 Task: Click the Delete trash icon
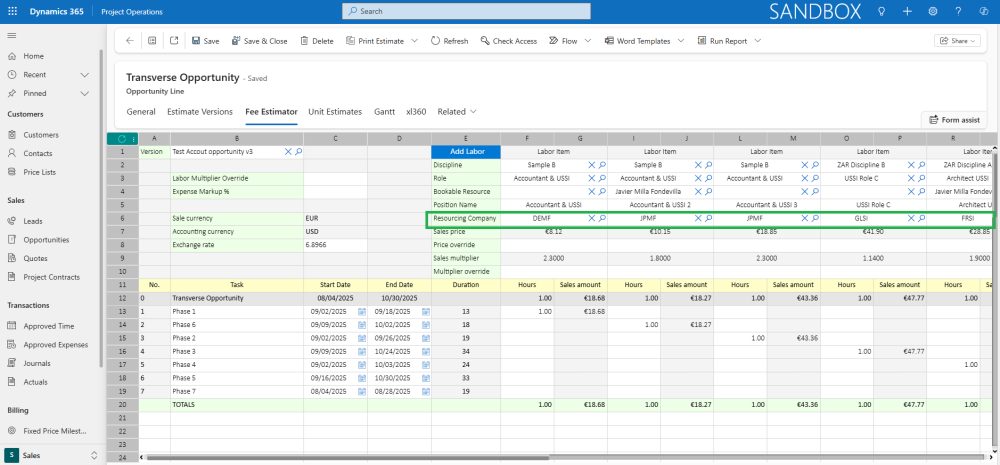point(304,41)
